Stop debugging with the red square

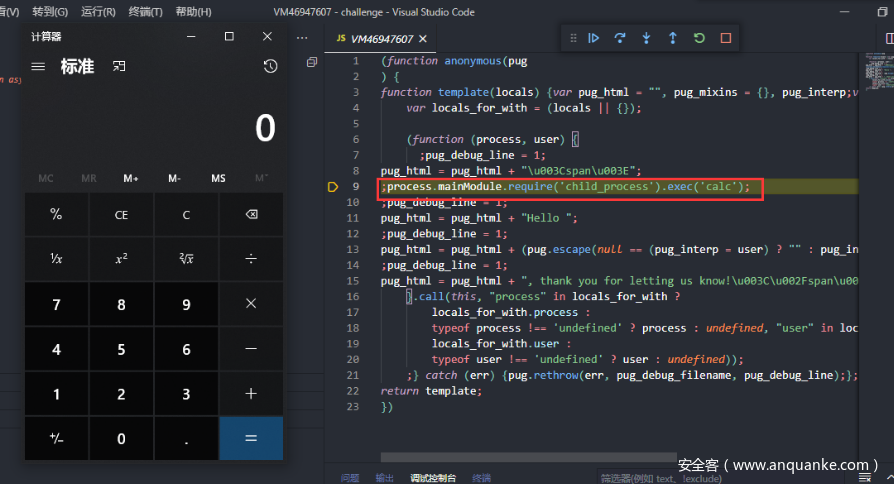click(x=726, y=38)
